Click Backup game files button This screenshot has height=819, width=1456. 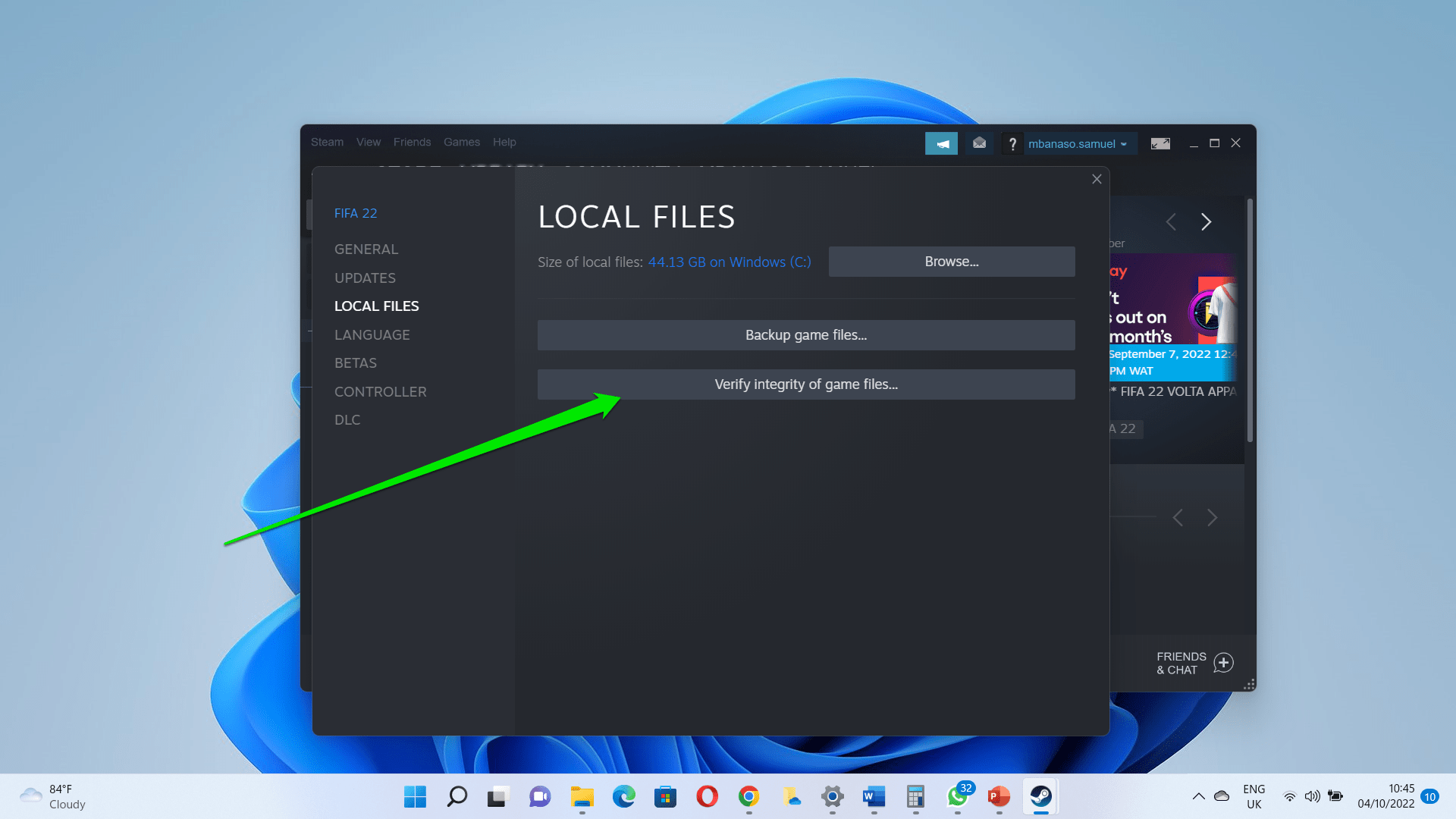[805, 335]
